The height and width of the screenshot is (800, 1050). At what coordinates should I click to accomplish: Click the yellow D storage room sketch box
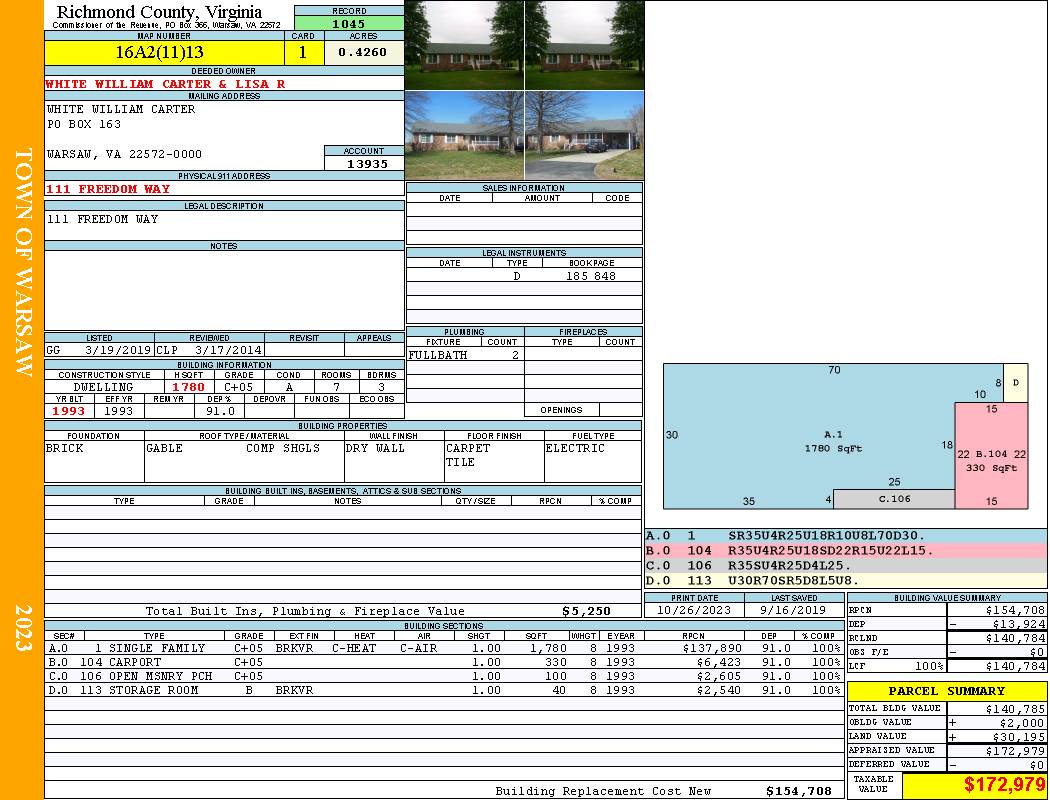1015,383
